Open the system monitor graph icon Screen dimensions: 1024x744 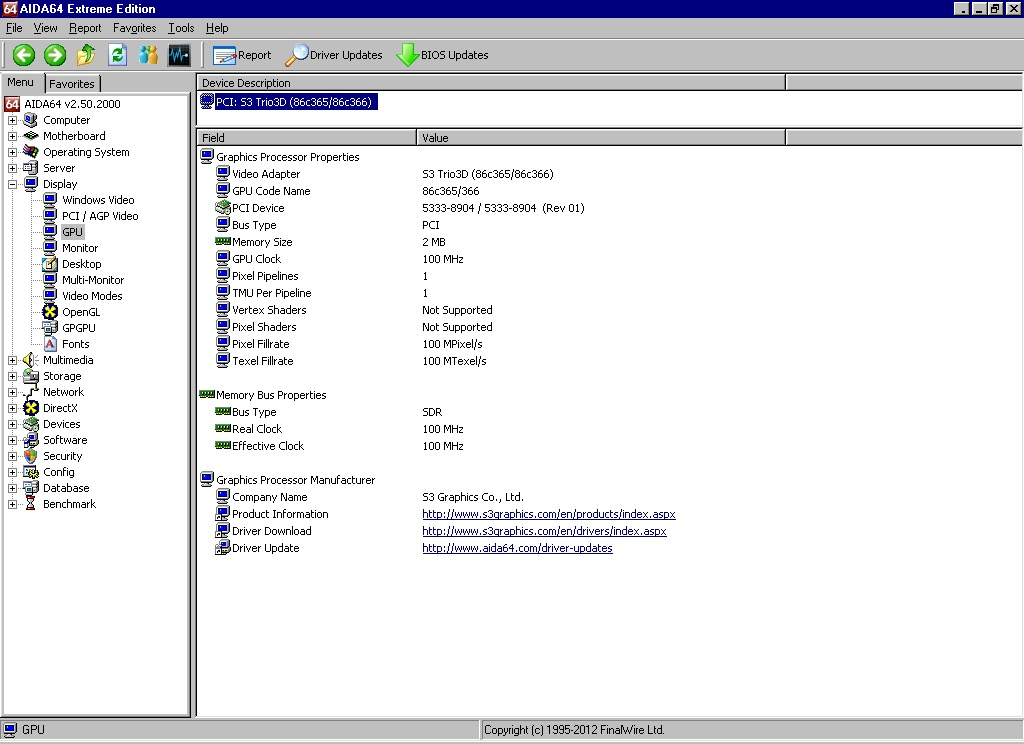pyautogui.click(x=179, y=55)
